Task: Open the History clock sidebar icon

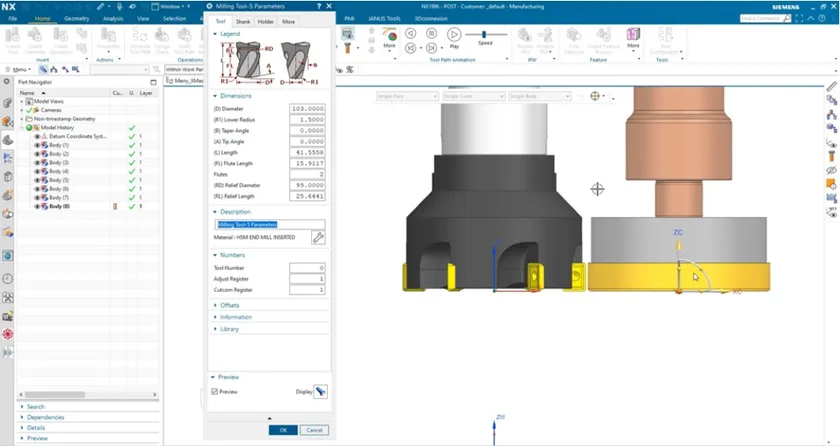Action: (x=8, y=278)
